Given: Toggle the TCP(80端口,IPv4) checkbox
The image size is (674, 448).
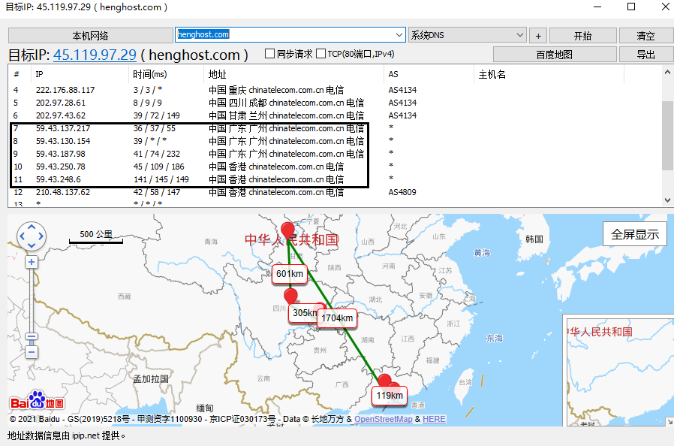Looking at the screenshot, I should [321, 54].
